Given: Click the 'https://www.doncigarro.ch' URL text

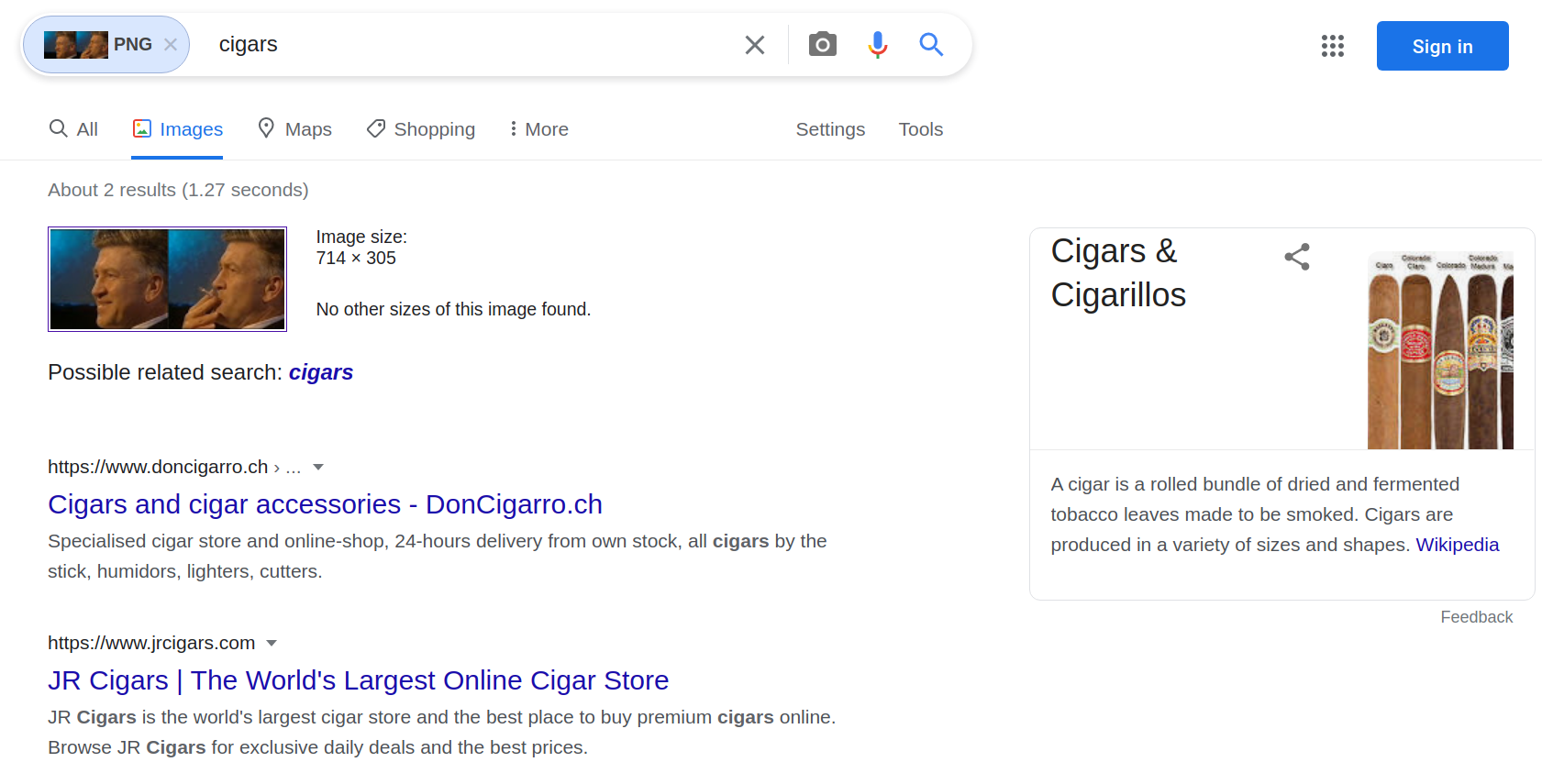Looking at the screenshot, I should coord(158,467).
